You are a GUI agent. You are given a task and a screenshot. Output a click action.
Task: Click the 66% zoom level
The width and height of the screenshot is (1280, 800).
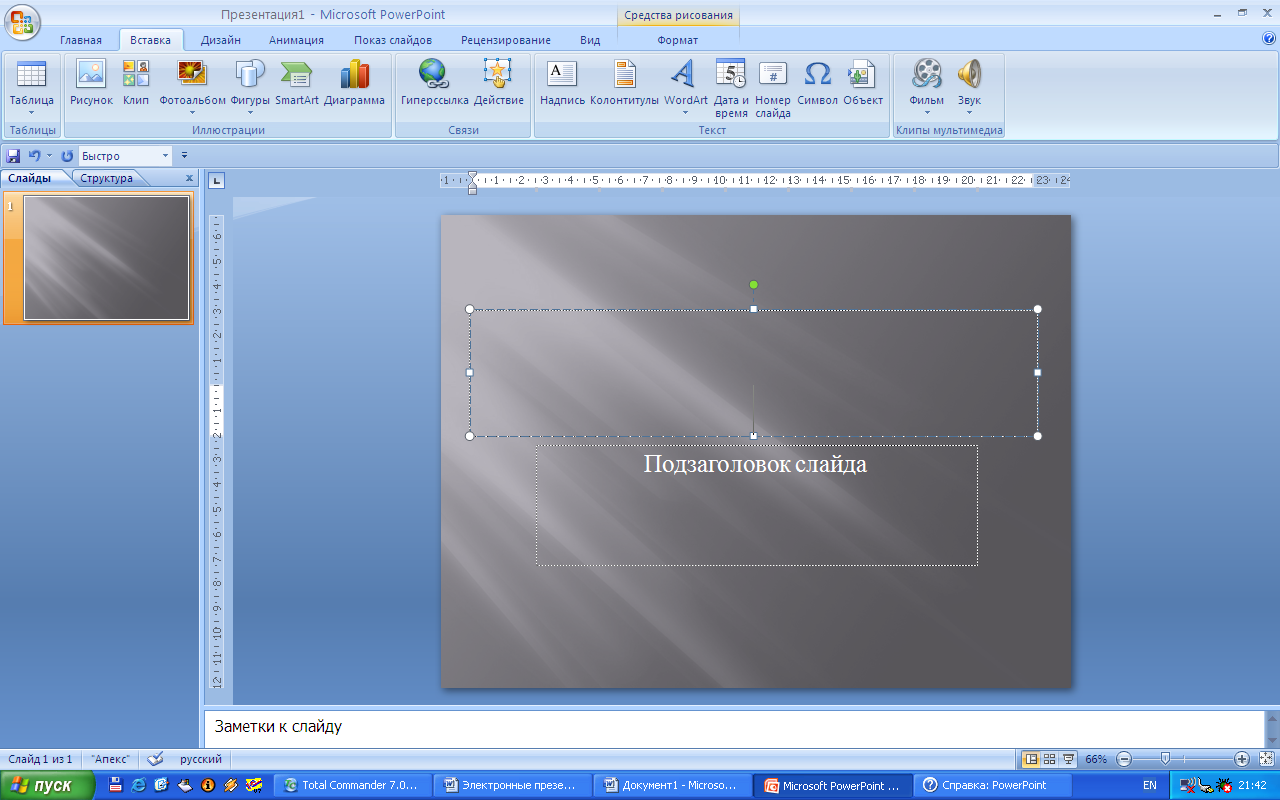pos(1096,759)
